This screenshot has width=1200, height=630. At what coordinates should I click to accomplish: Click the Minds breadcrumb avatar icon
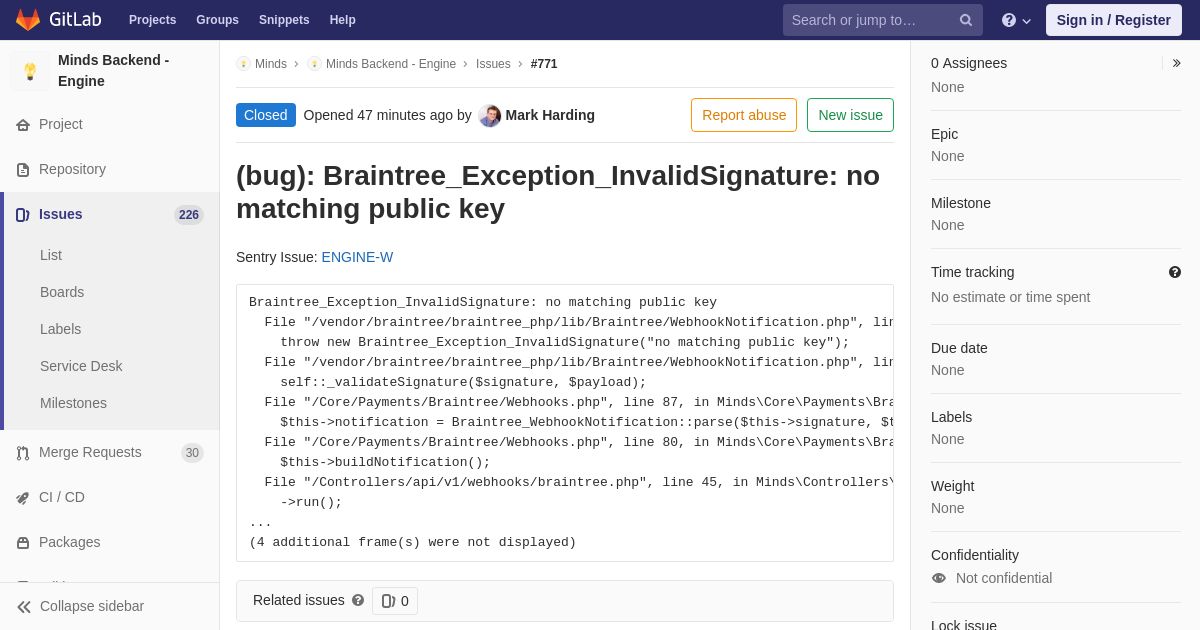pyautogui.click(x=243, y=64)
